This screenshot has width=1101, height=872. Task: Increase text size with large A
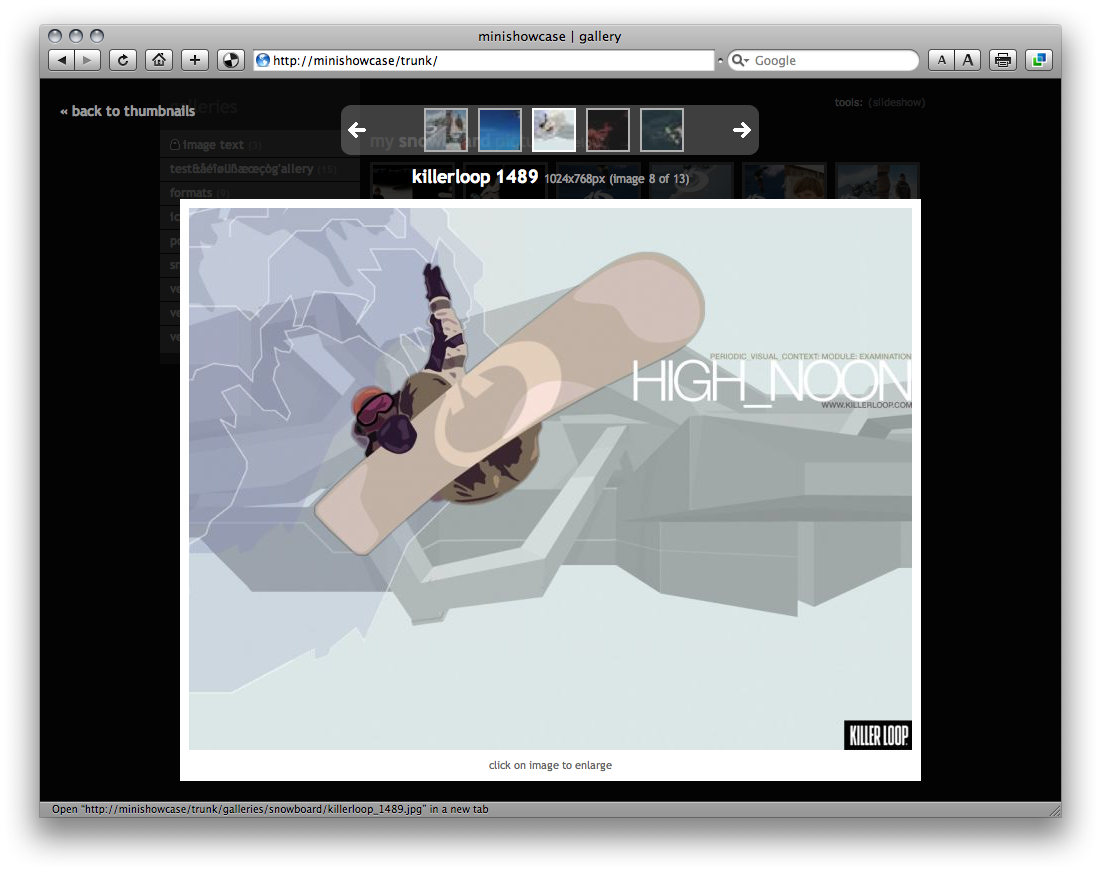[968, 60]
